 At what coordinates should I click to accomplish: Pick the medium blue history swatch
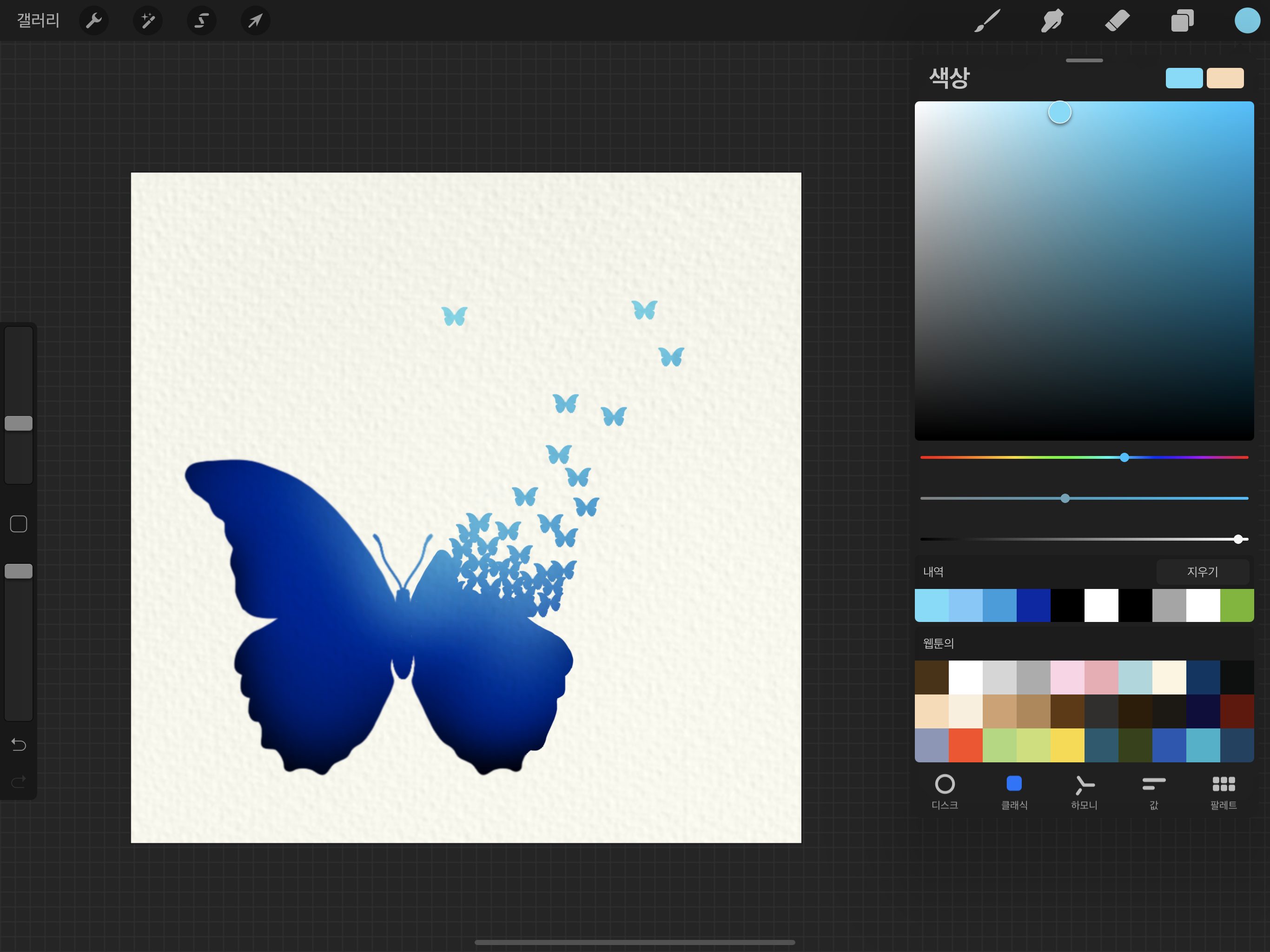click(999, 605)
